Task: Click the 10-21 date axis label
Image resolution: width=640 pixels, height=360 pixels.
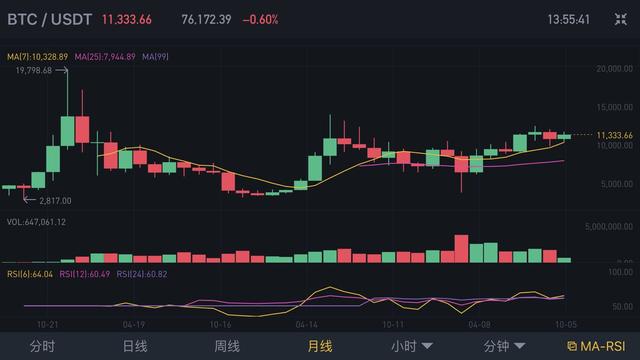Action: (x=47, y=325)
